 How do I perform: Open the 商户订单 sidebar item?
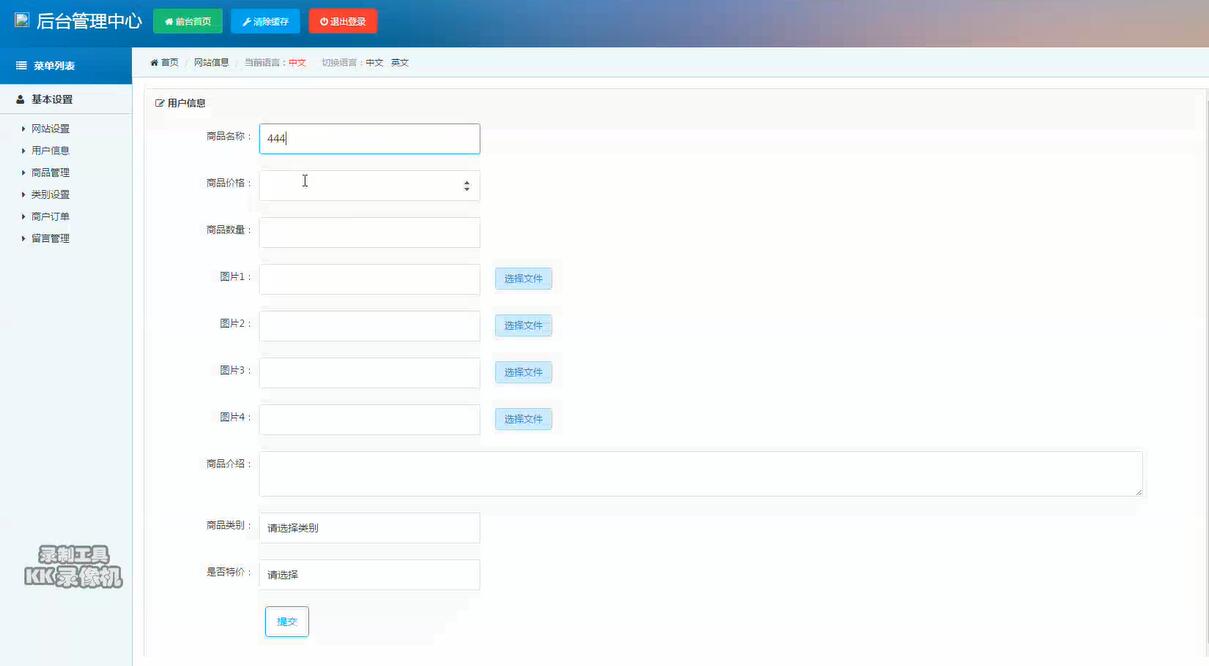point(50,217)
